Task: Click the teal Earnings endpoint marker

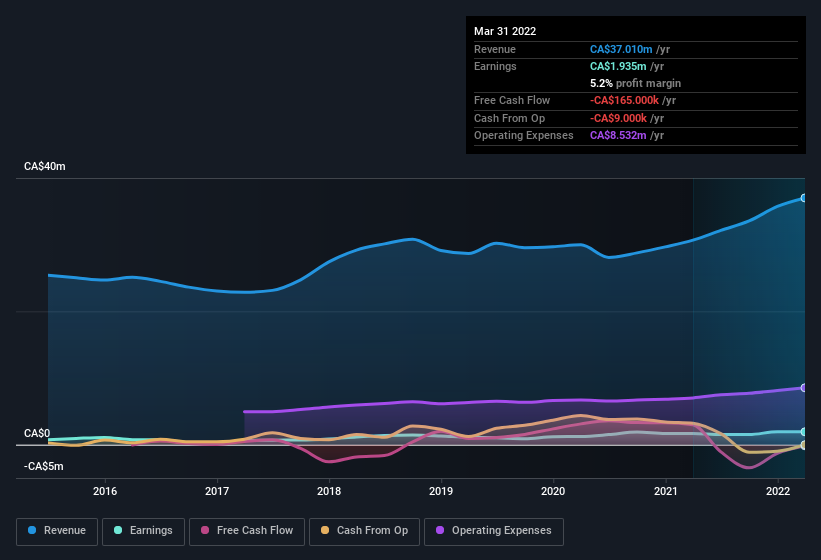Action: click(x=803, y=432)
